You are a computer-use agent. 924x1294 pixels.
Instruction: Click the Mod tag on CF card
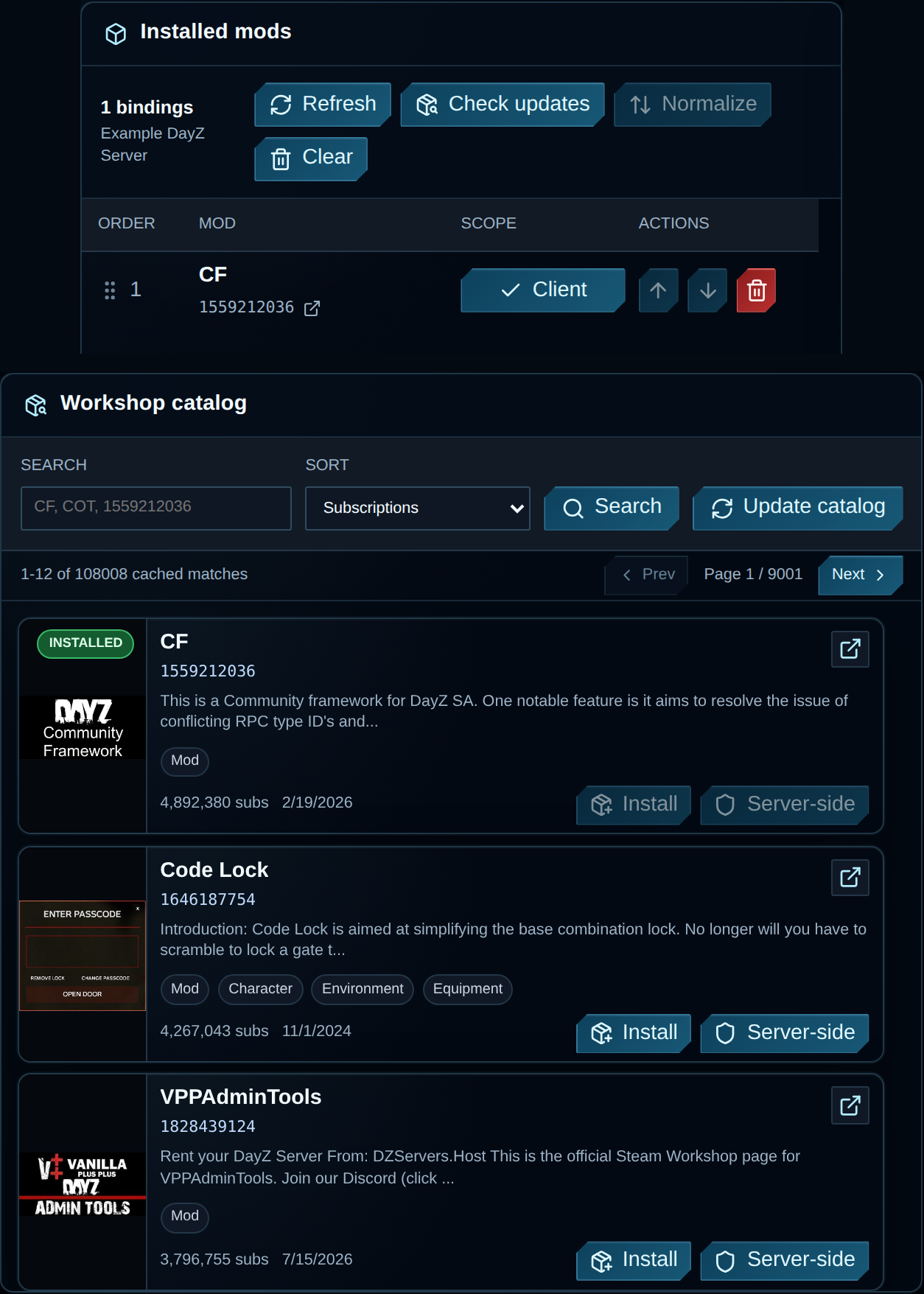[x=185, y=761]
